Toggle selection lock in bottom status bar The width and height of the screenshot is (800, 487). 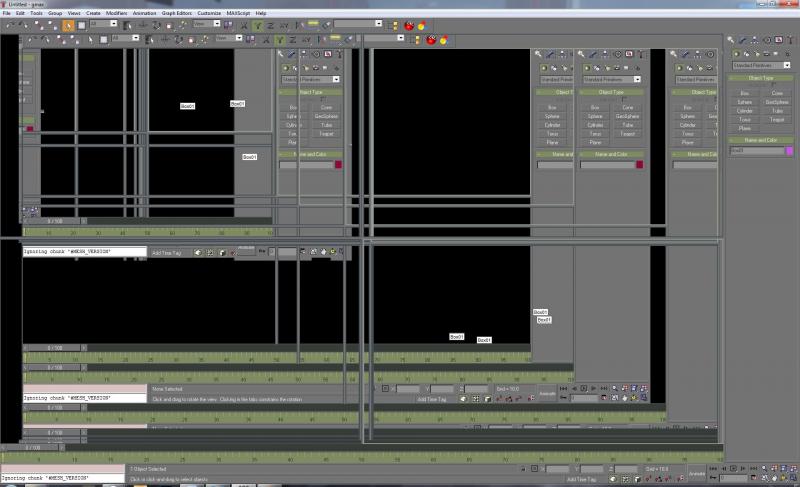point(523,469)
